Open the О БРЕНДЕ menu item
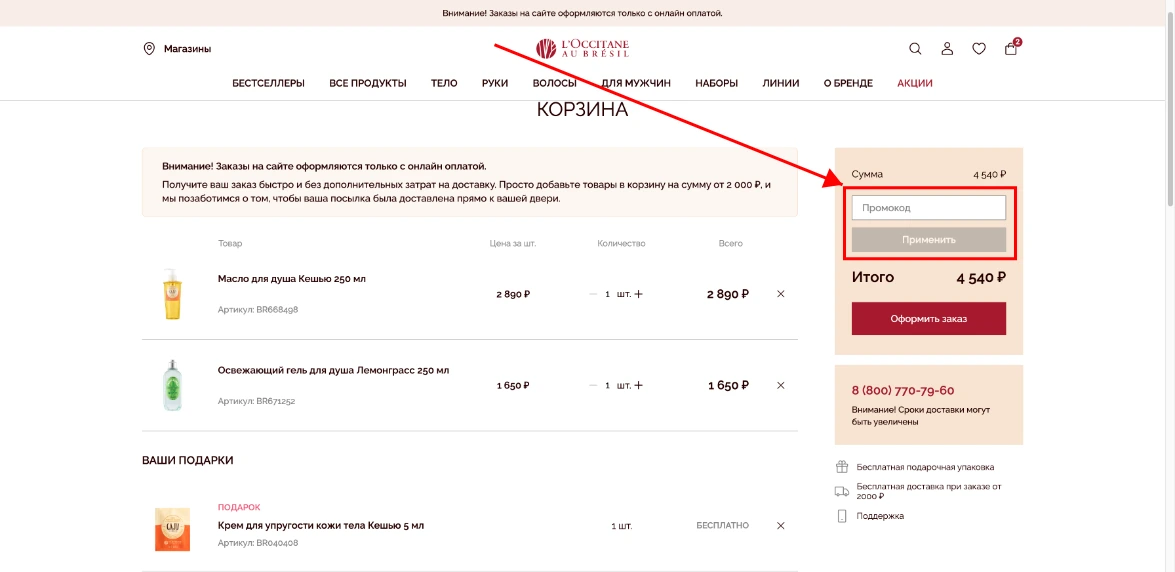The width and height of the screenshot is (1175, 572). click(x=848, y=83)
